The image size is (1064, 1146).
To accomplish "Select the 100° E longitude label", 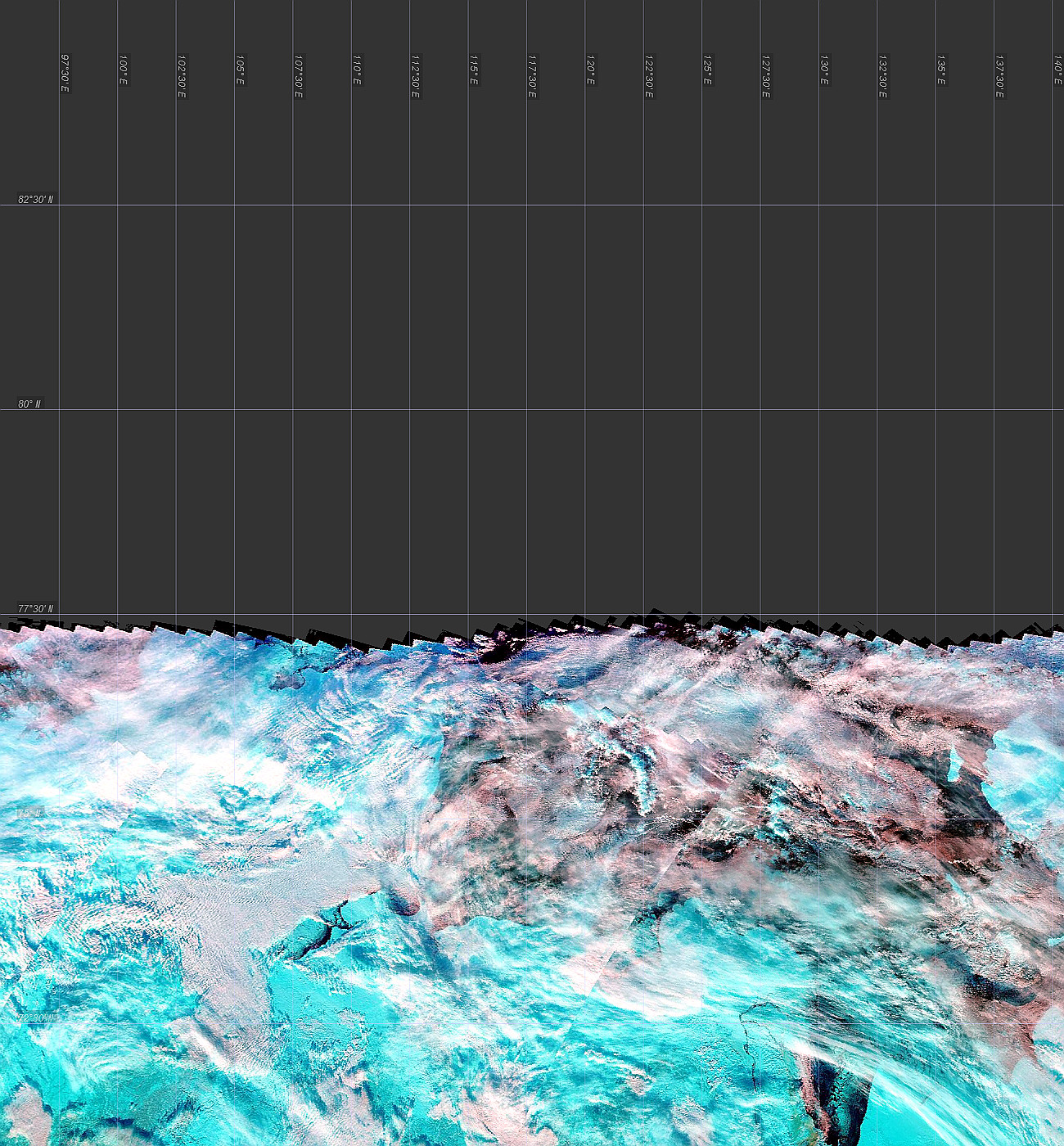I will pyautogui.click(x=124, y=70).
